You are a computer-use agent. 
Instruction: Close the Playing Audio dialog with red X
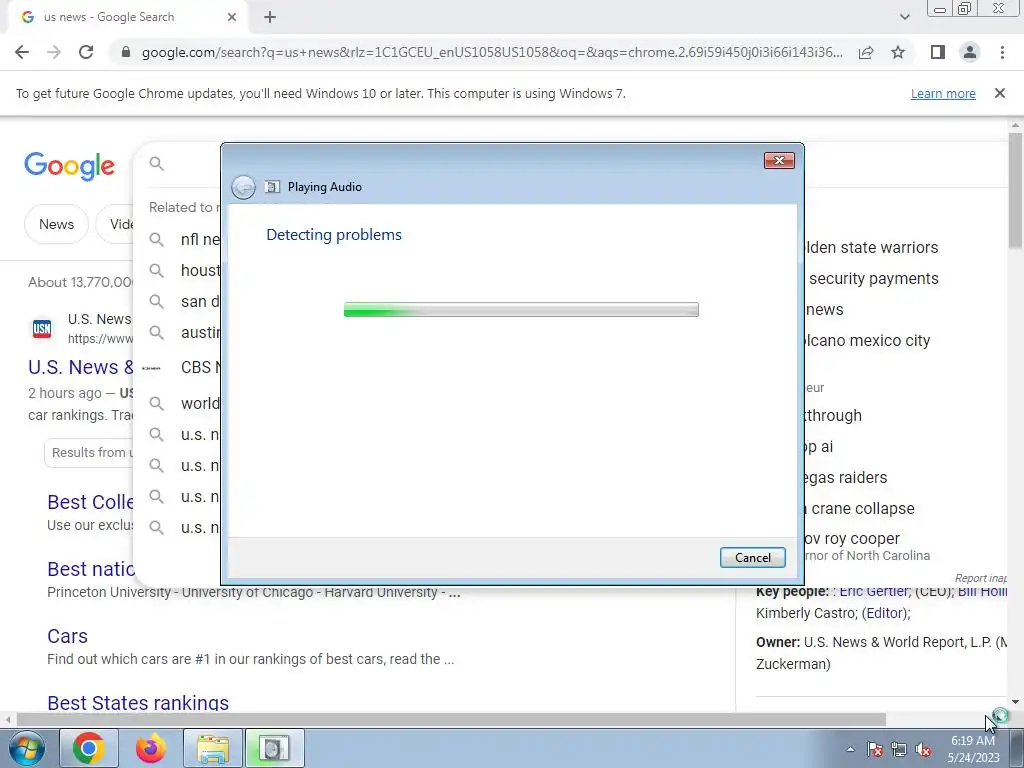click(779, 161)
